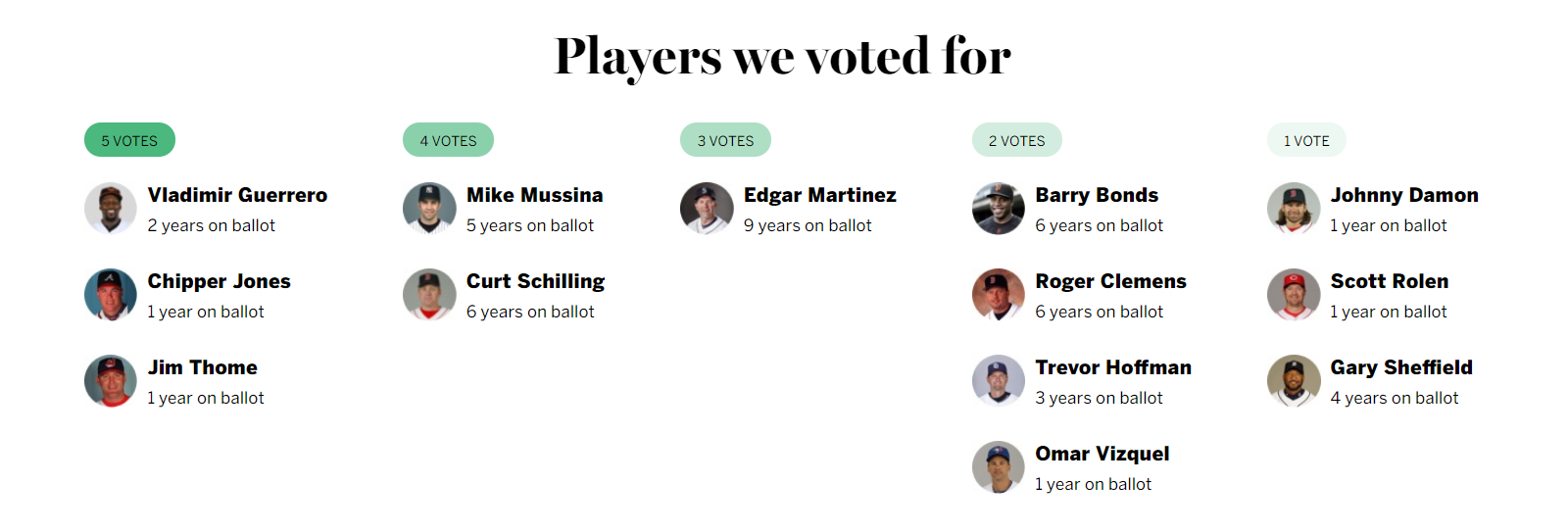
Task: Select the 3 VOTES badge
Action: tap(725, 140)
